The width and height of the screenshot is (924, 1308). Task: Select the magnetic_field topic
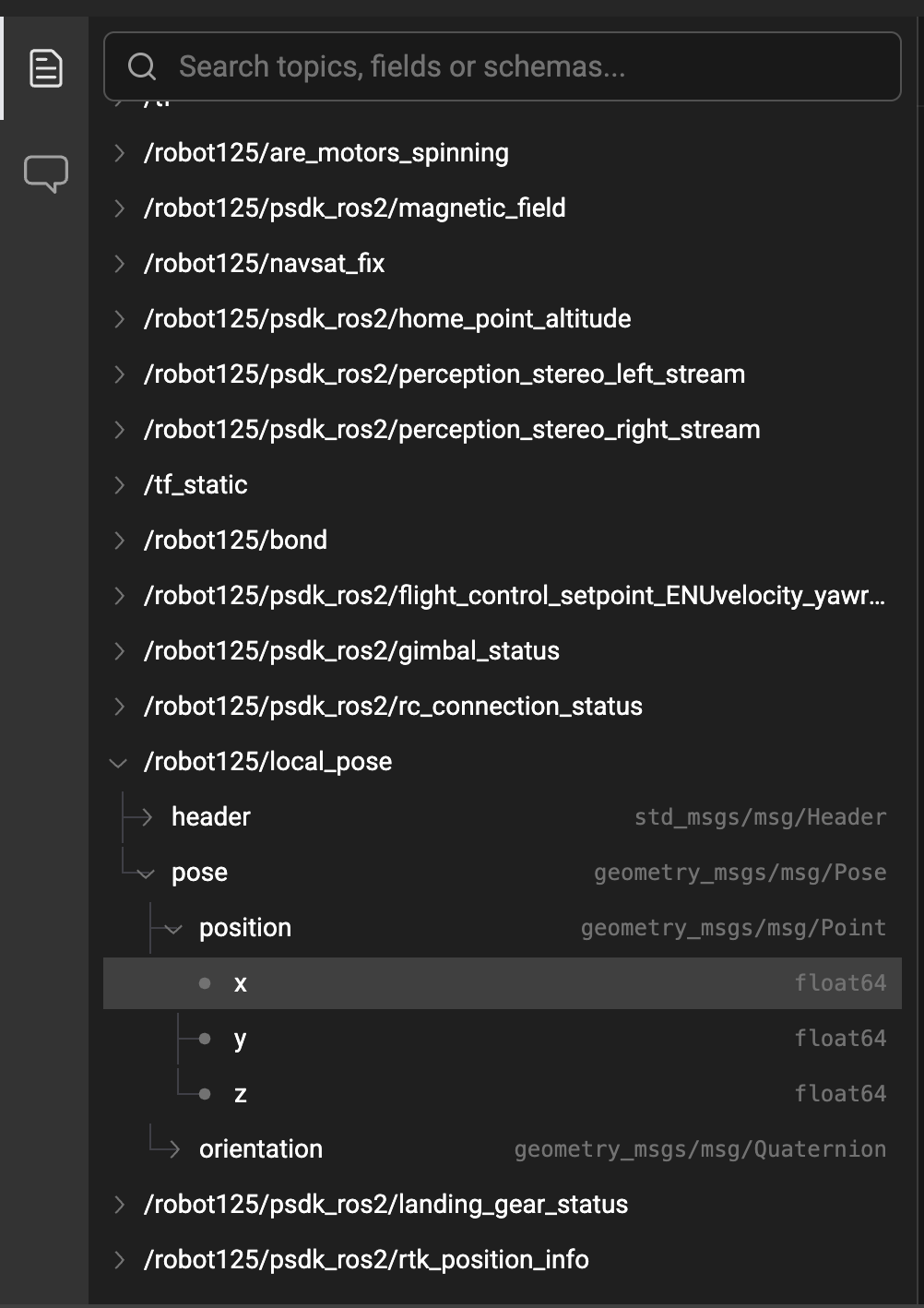[x=354, y=208]
